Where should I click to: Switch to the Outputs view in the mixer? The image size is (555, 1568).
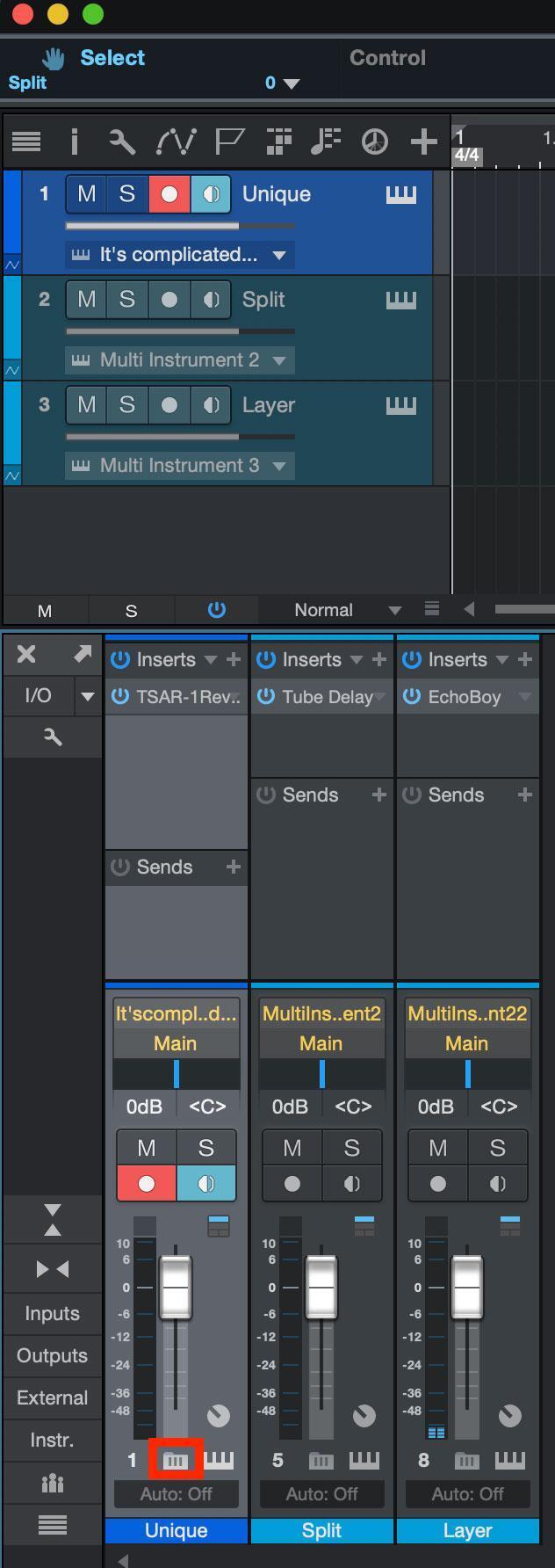point(52,1355)
